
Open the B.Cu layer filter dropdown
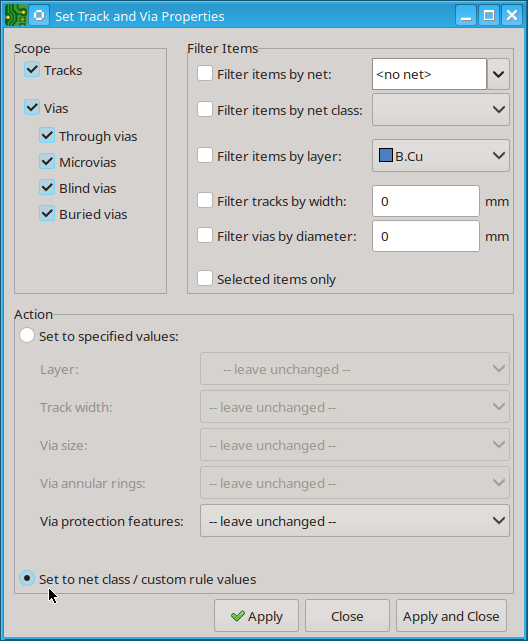pos(441,155)
